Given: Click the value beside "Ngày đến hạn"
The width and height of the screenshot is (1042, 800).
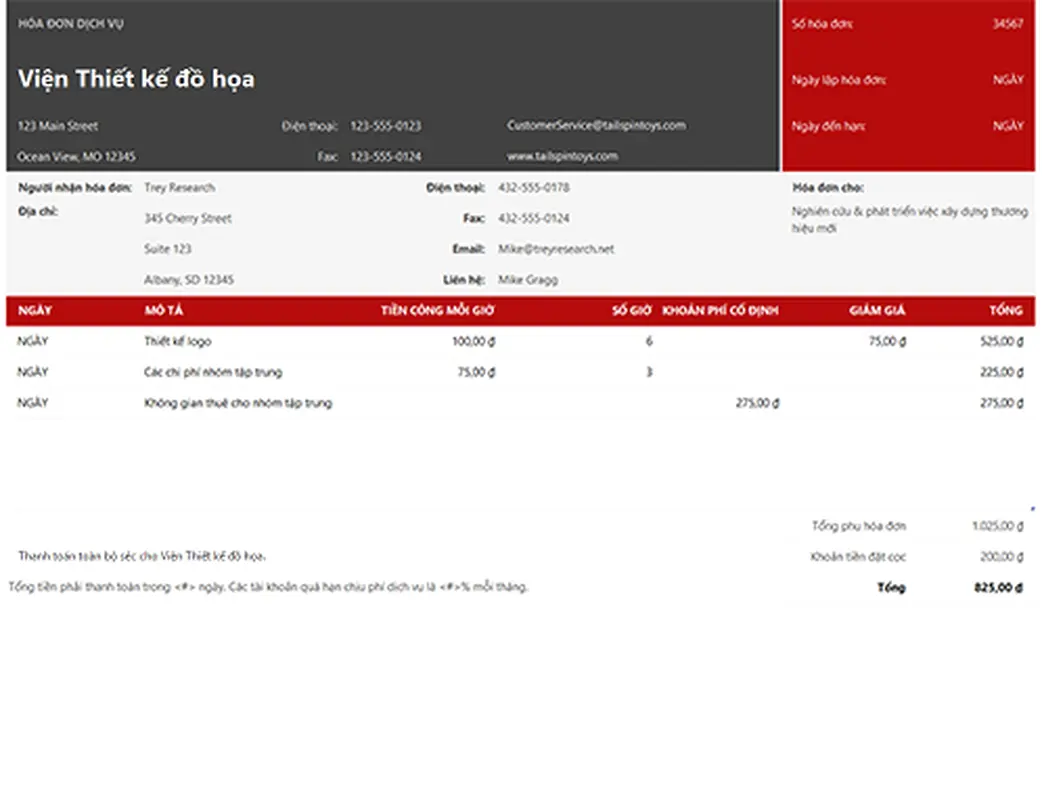Looking at the screenshot, I should (x=1008, y=126).
